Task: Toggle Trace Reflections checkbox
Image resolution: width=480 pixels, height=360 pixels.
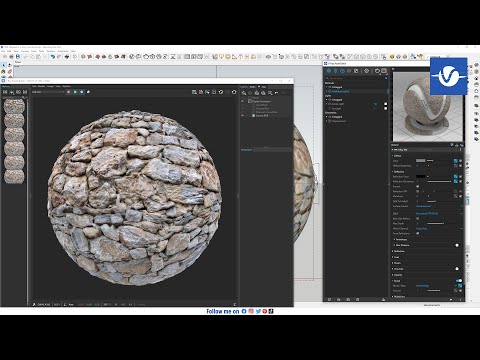Action: pyautogui.click(x=418, y=233)
